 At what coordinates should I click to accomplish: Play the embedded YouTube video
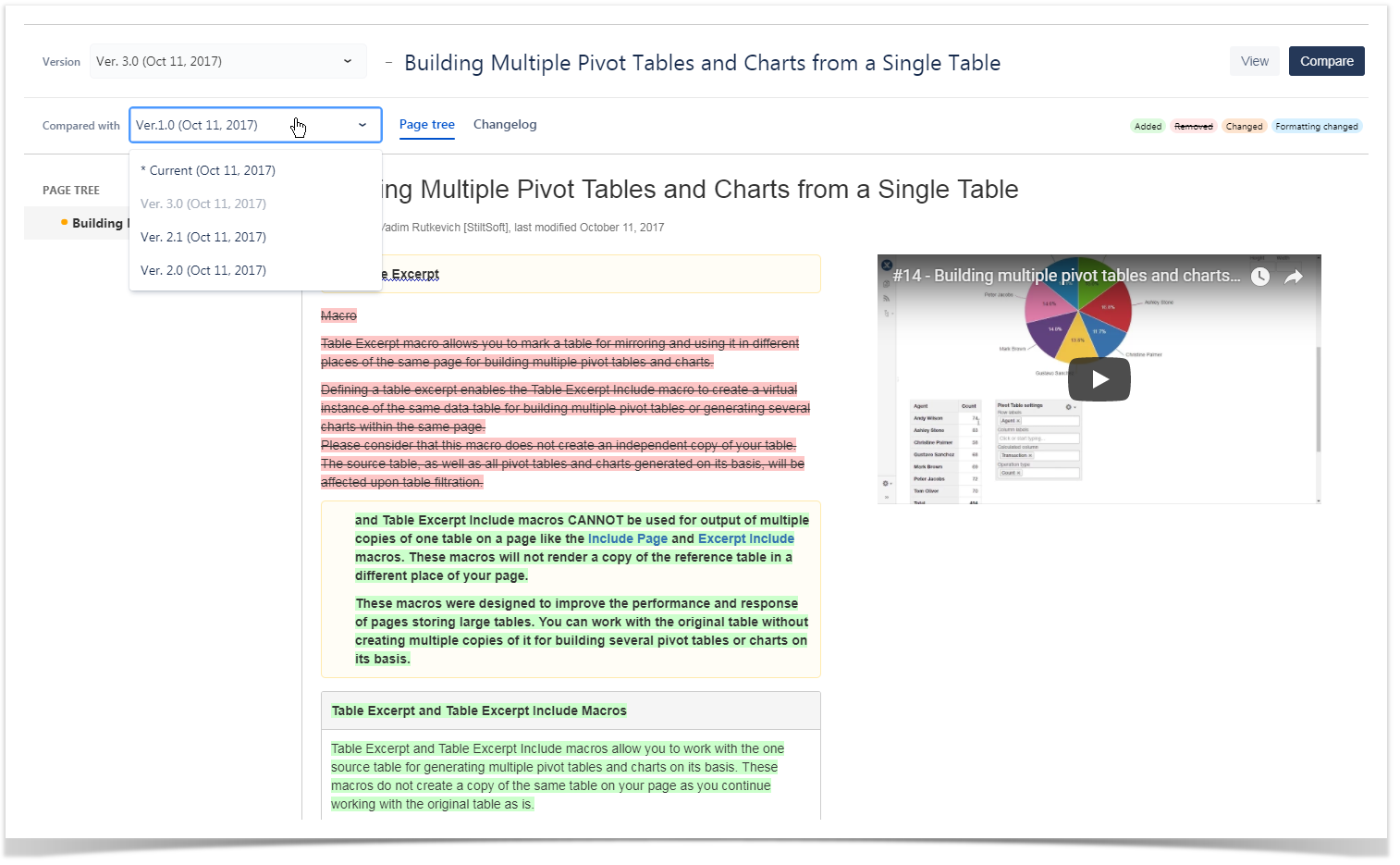pos(1099,379)
